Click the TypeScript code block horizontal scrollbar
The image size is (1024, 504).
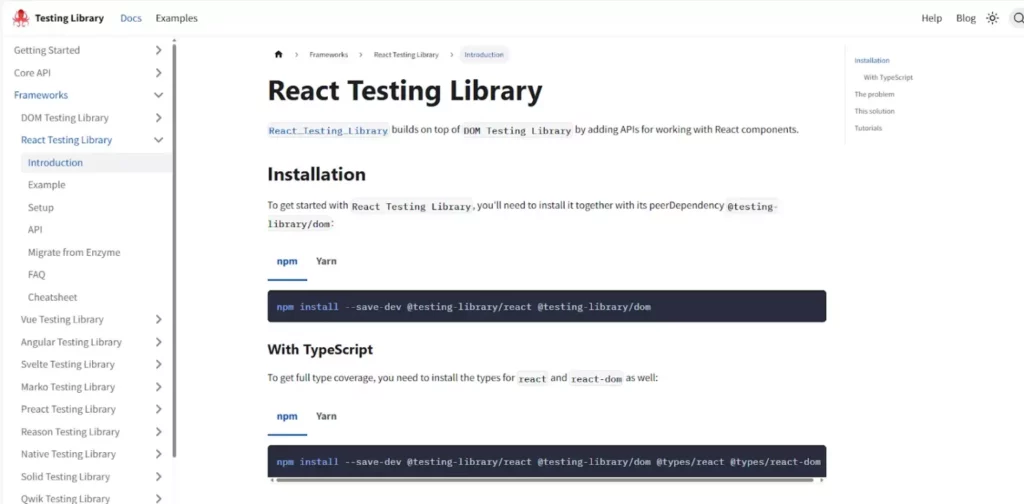pyautogui.click(x=545, y=480)
